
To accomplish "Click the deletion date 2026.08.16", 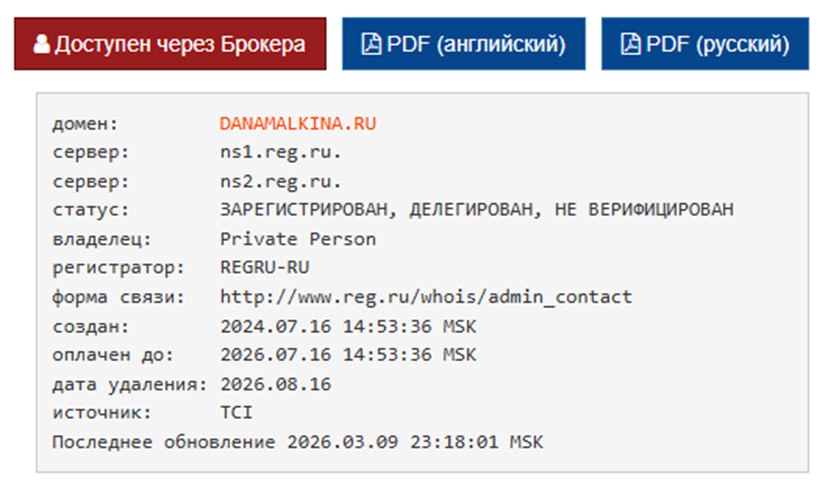I will click(x=275, y=384).
